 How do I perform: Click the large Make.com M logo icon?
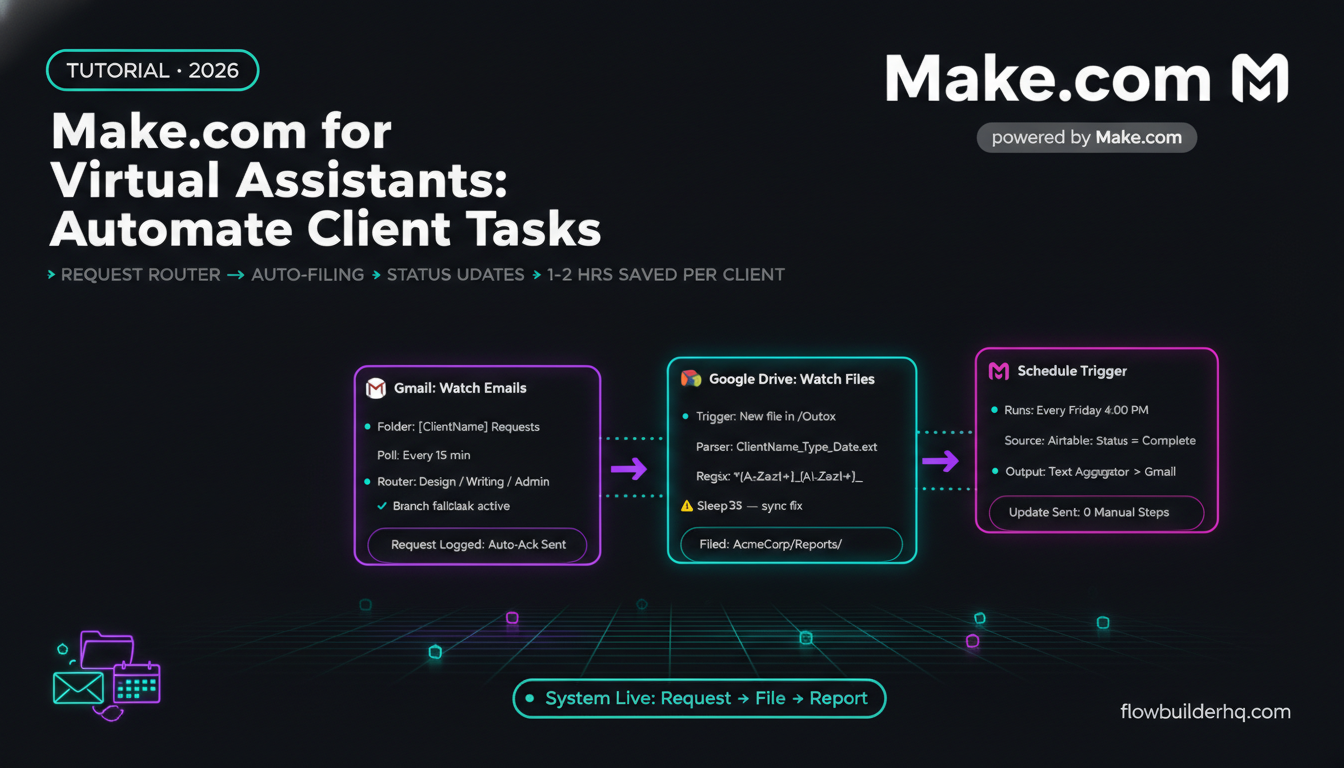coord(1259,78)
